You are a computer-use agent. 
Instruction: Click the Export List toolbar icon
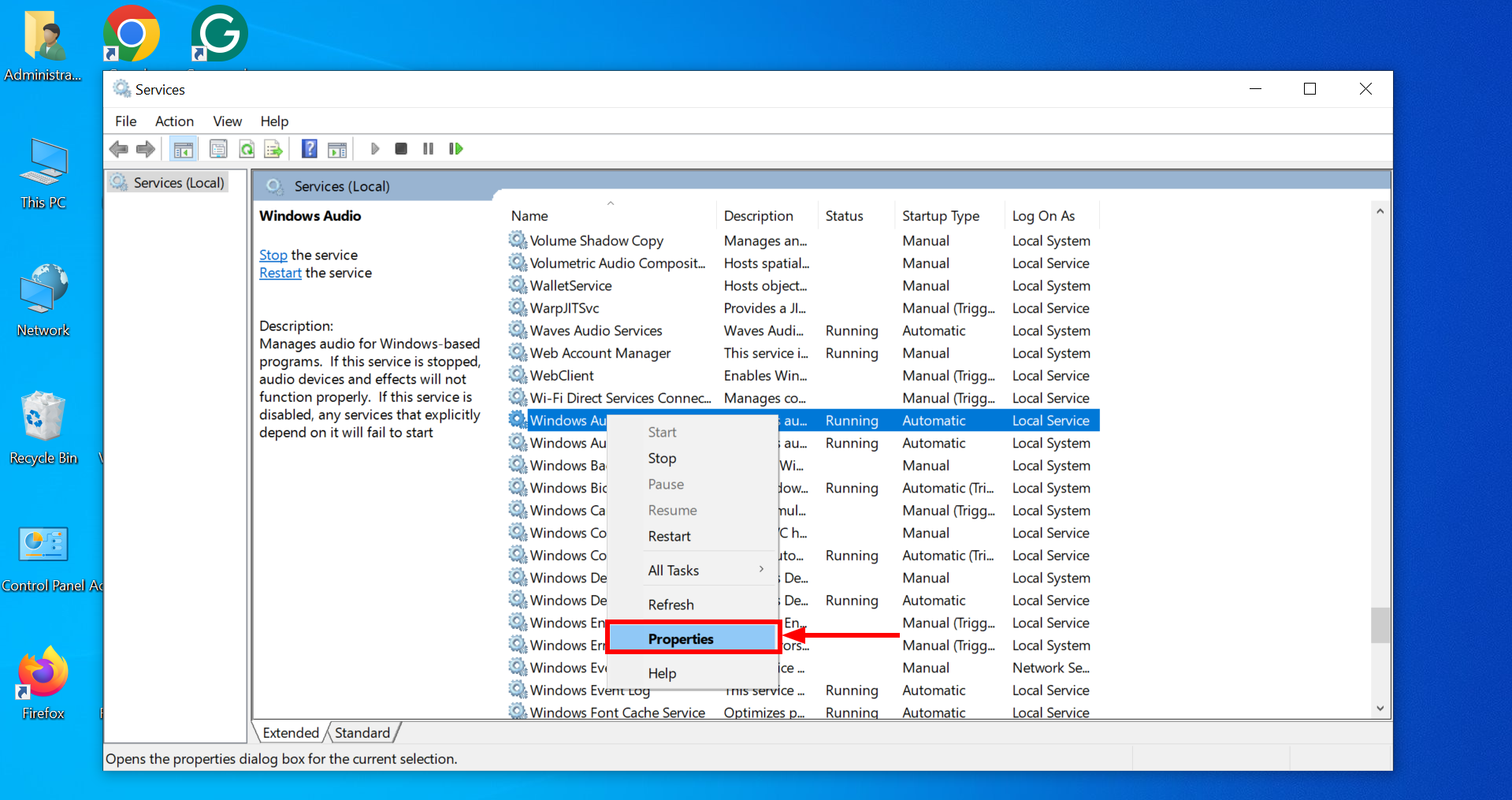[x=273, y=149]
